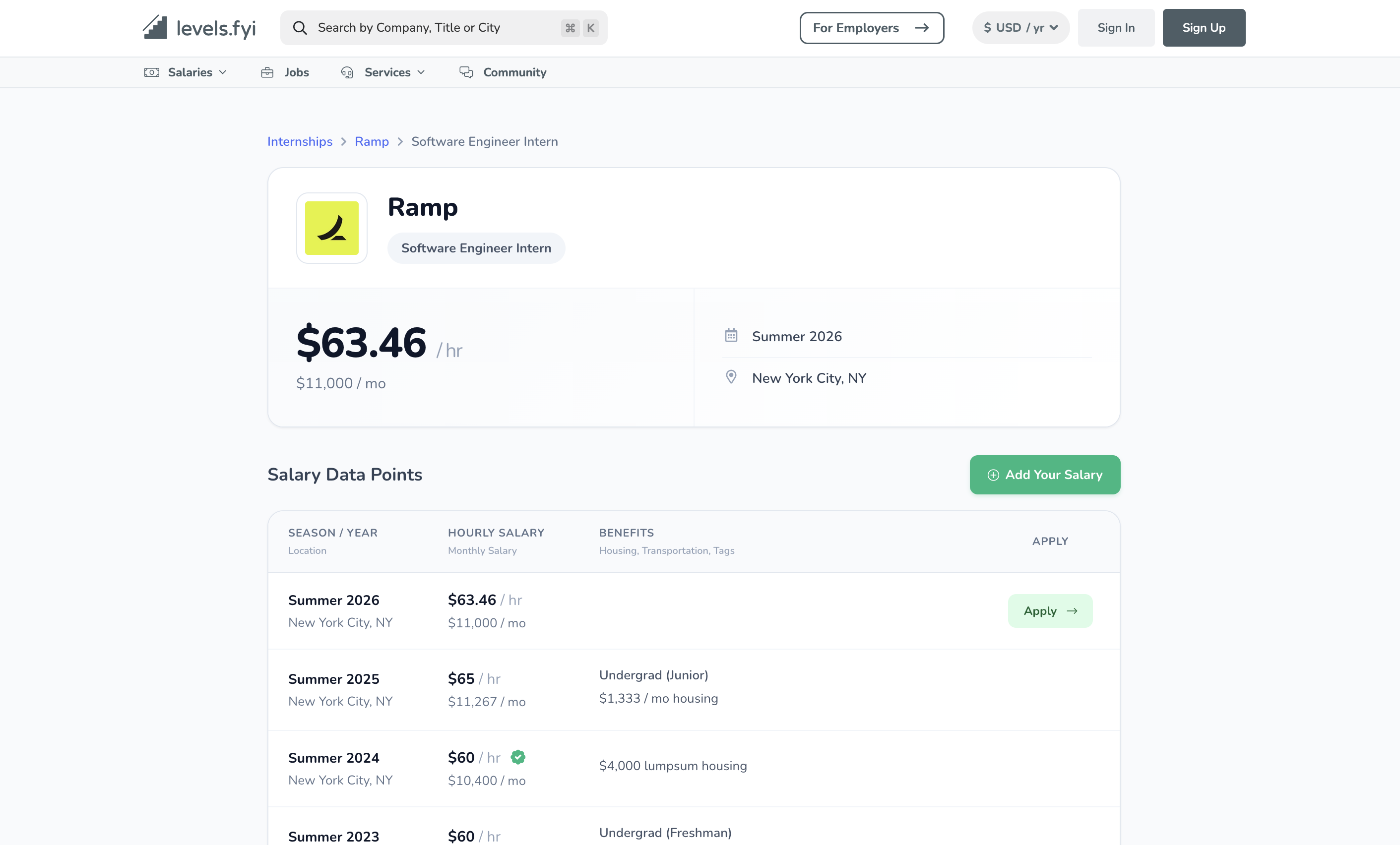The height and width of the screenshot is (845, 1400).
Task: Expand the Services menu chevron
Action: [421, 73]
